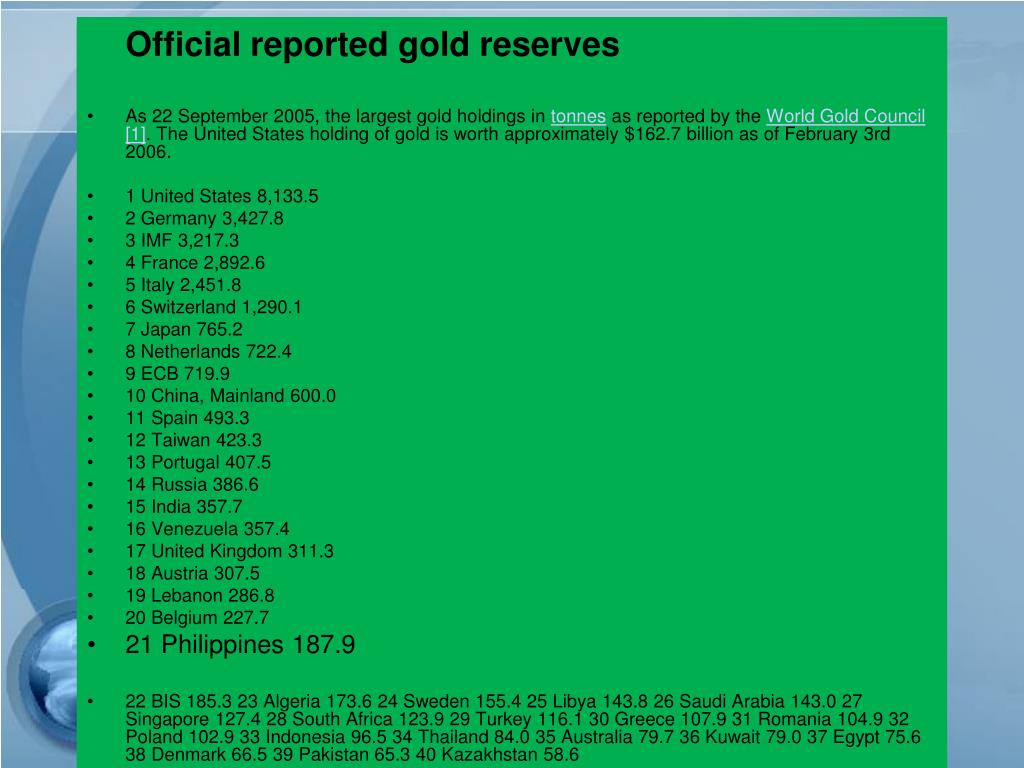Select '9 ECB 719.9' row
The width and height of the screenshot is (1024, 768).
[178, 374]
